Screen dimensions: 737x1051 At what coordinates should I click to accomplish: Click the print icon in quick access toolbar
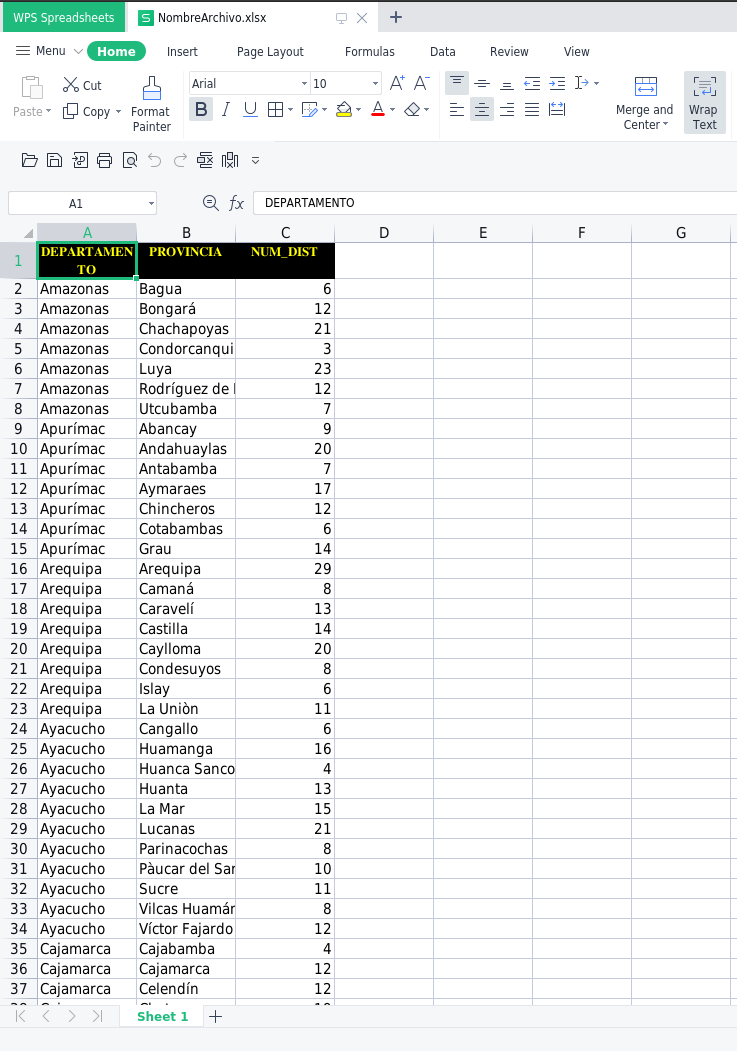click(104, 160)
